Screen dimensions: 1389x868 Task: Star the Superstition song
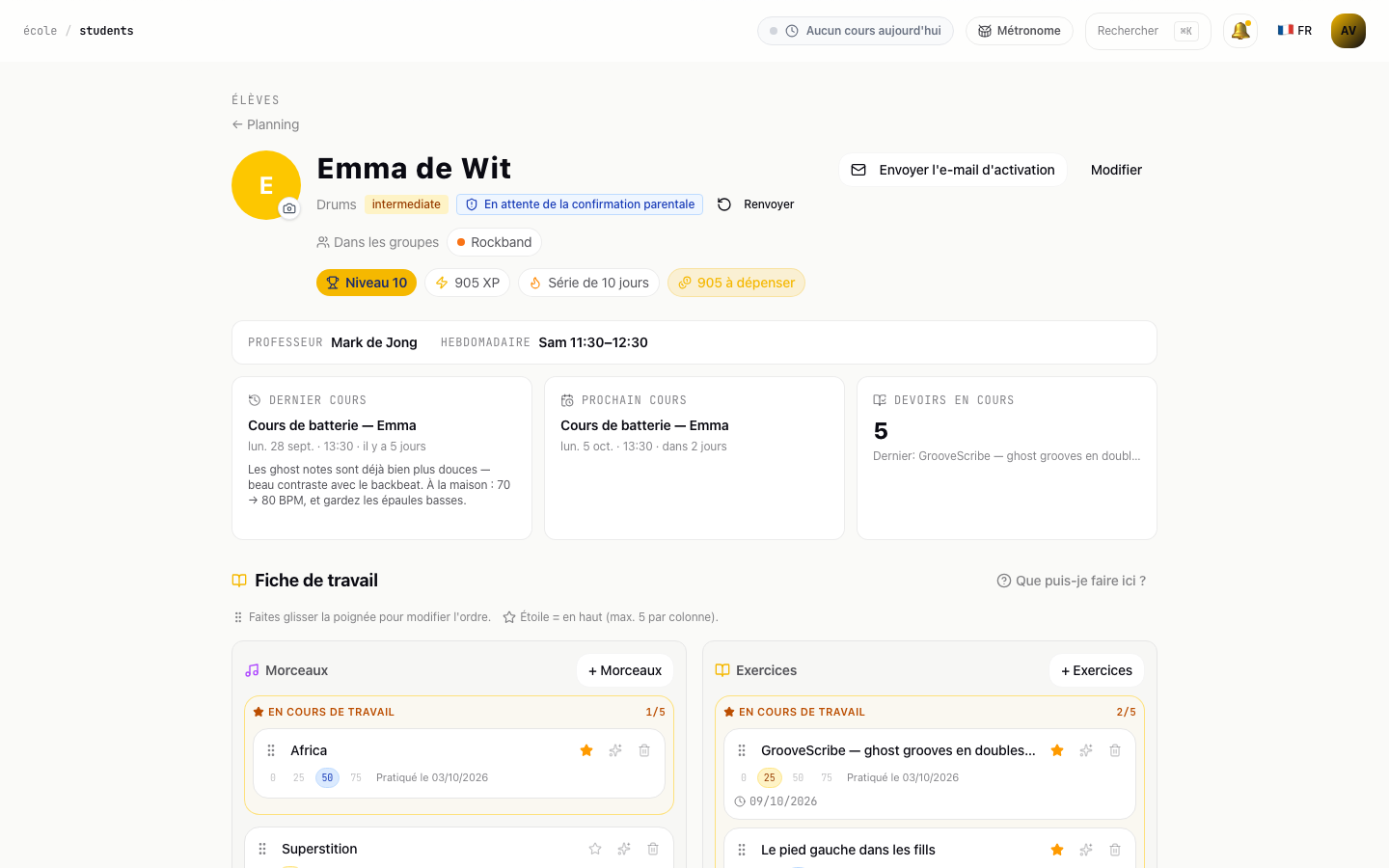point(595,849)
